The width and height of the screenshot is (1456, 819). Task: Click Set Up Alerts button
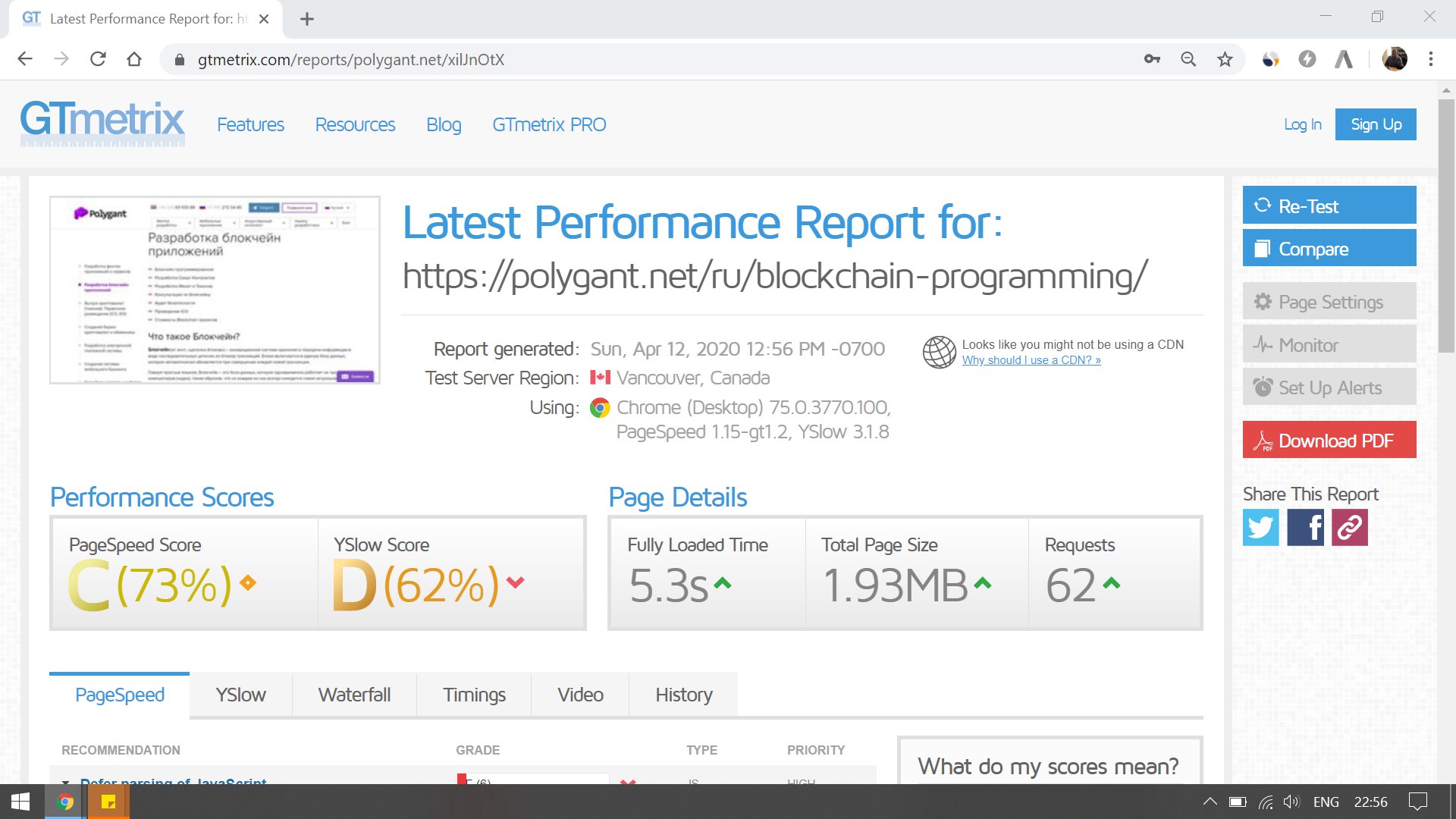click(x=1329, y=387)
